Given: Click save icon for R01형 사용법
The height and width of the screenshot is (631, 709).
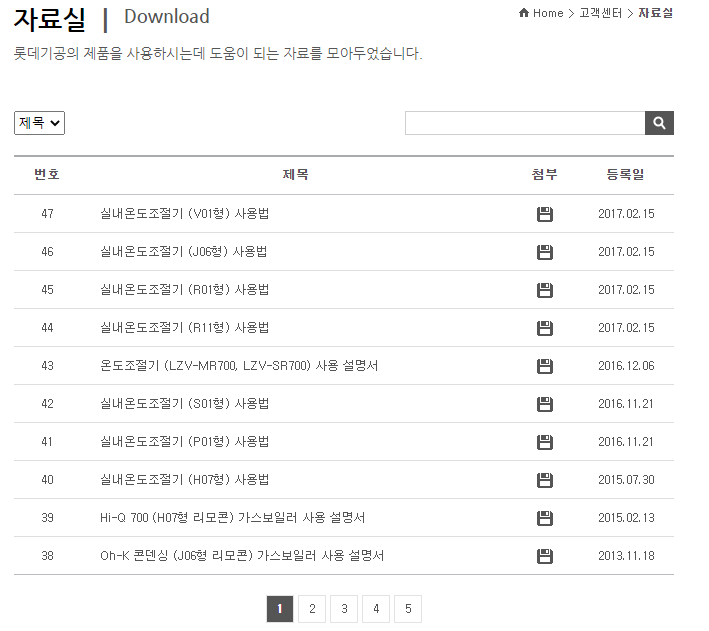Looking at the screenshot, I should 545,290.
